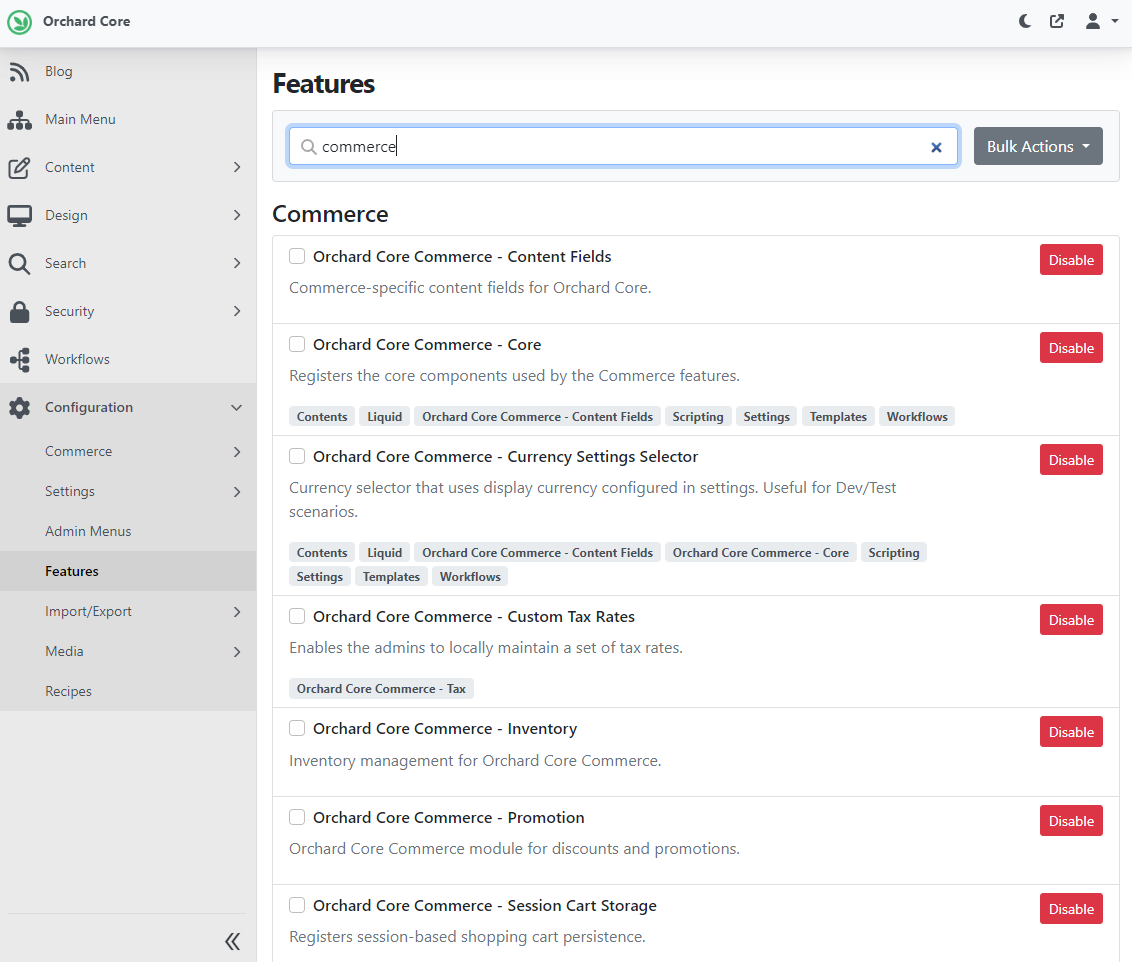Click the Workflows diagram icon

tap(19, 359)
